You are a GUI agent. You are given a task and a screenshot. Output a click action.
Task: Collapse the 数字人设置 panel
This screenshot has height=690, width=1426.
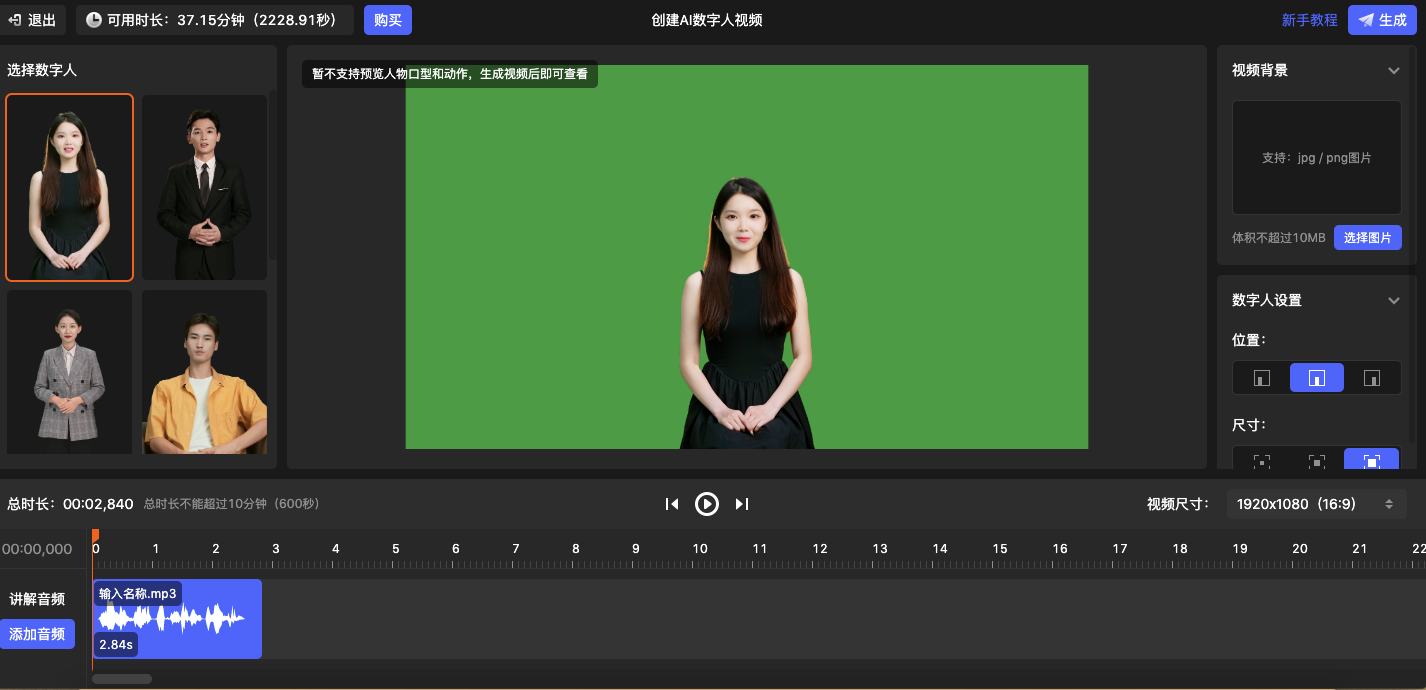pyautogui.click(x=1394, y=301)
